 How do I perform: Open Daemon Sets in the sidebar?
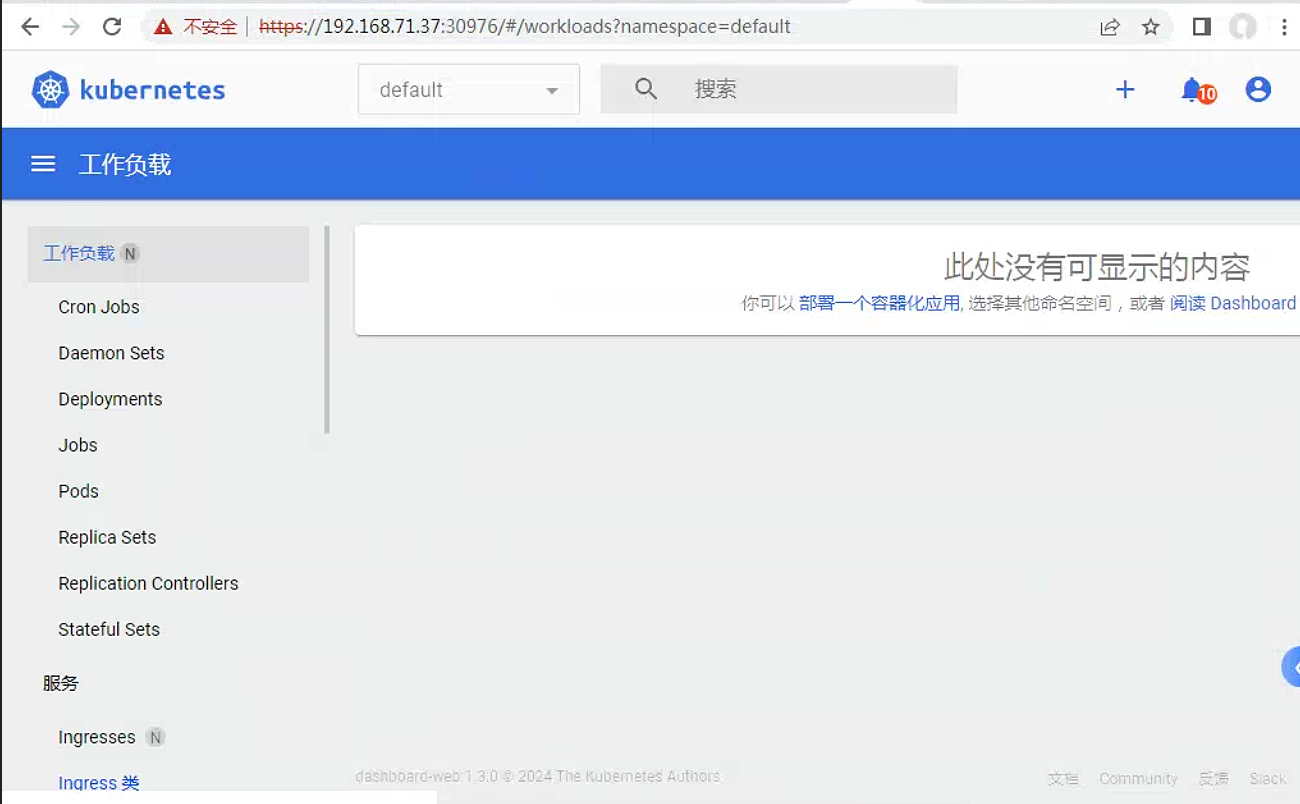tap(111, 353)
